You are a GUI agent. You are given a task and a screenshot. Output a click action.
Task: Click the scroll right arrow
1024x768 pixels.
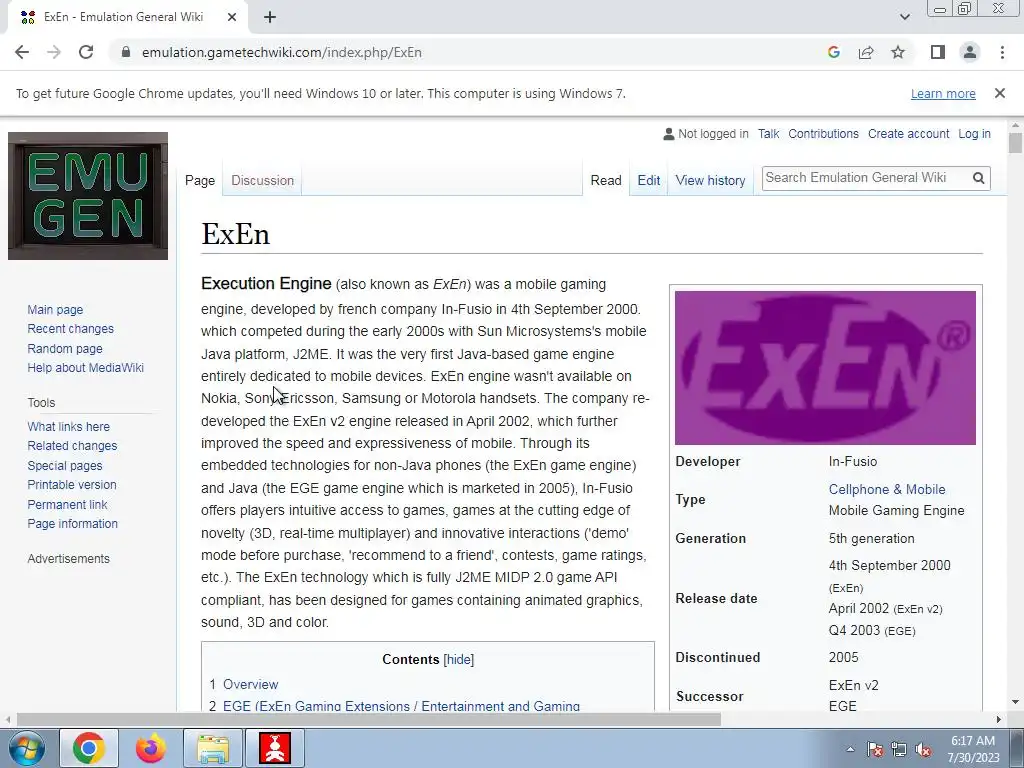click(999, 719)
